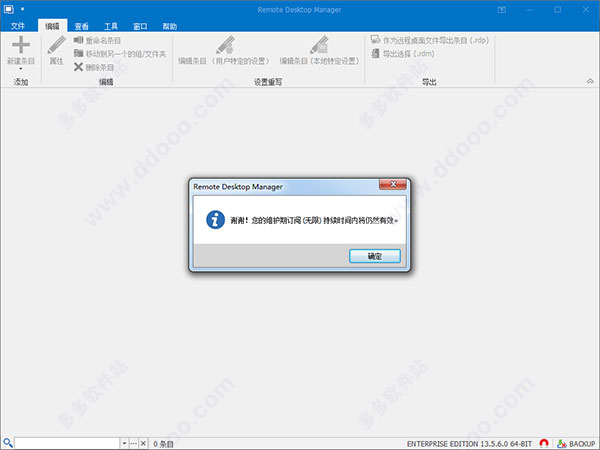Click the red magnet status icon

point(544,443)
